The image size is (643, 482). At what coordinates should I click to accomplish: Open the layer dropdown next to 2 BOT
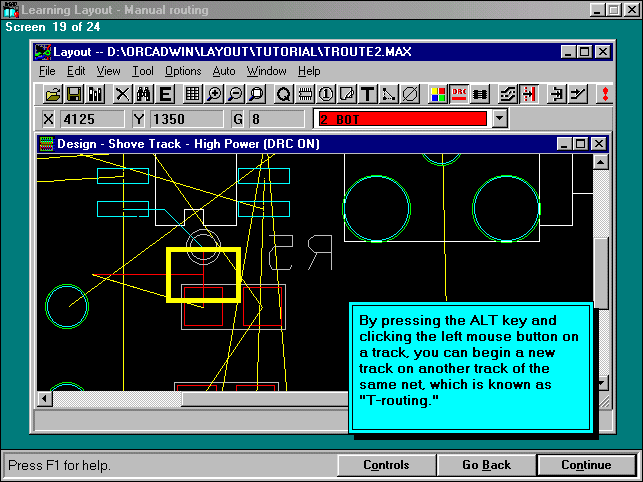click(x=500, y=119)
